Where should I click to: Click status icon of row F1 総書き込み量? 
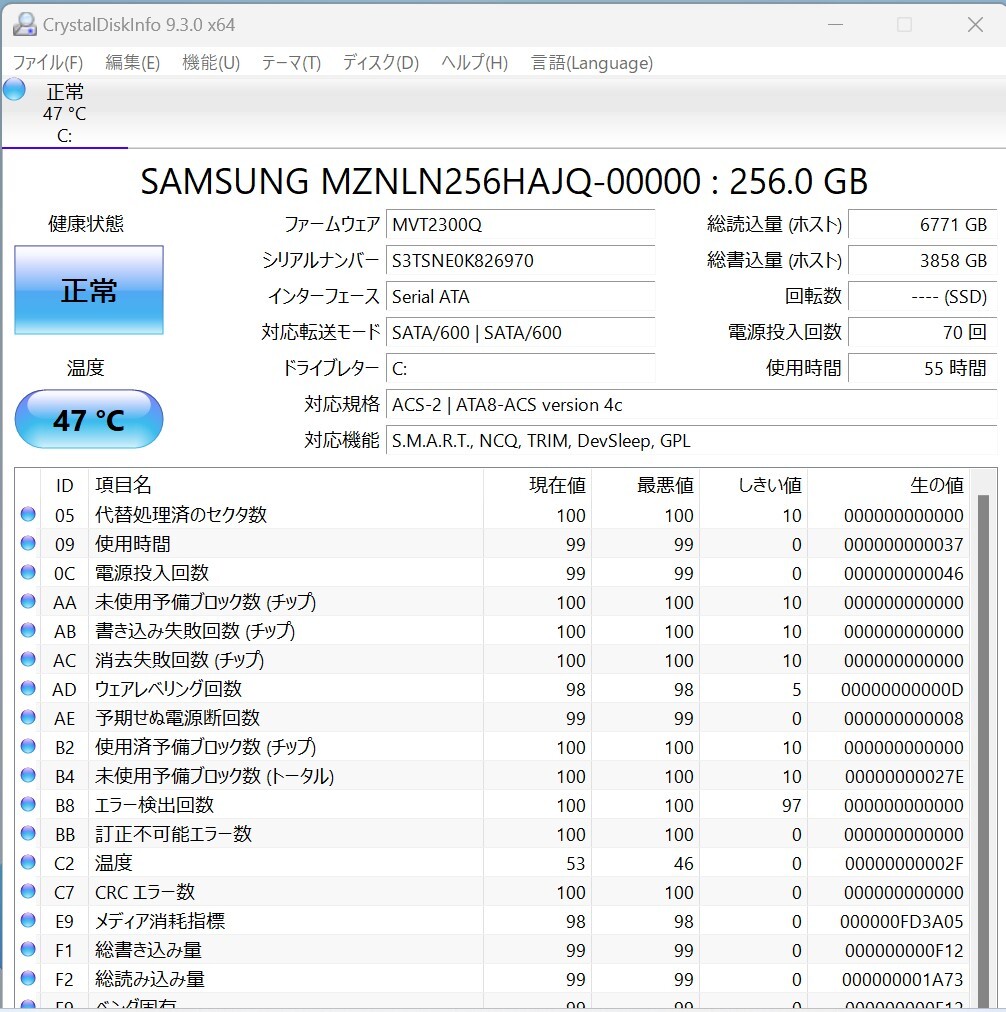[x=28, y=949]
